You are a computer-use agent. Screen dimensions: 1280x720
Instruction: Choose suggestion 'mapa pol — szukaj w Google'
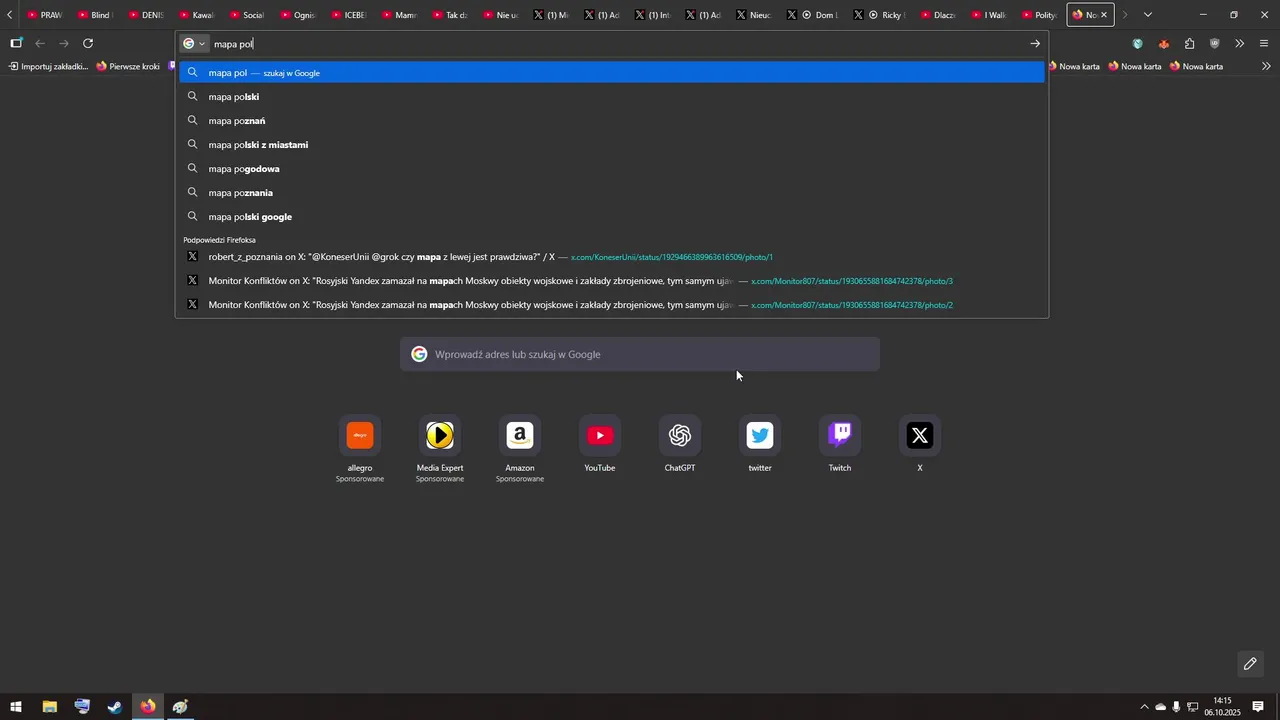click(612, 72)
